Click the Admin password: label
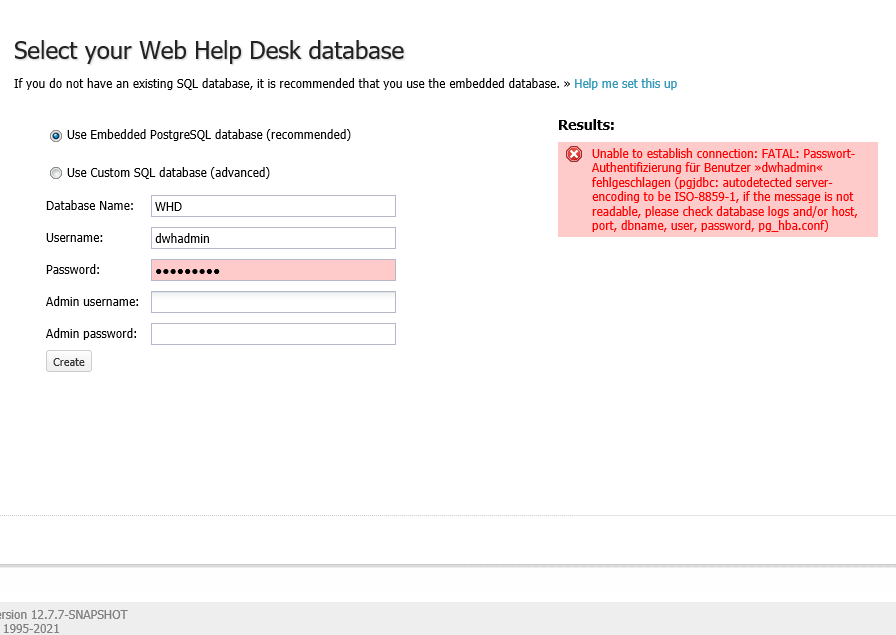This screenshot has height=635, width=896. tap(91, 334)
